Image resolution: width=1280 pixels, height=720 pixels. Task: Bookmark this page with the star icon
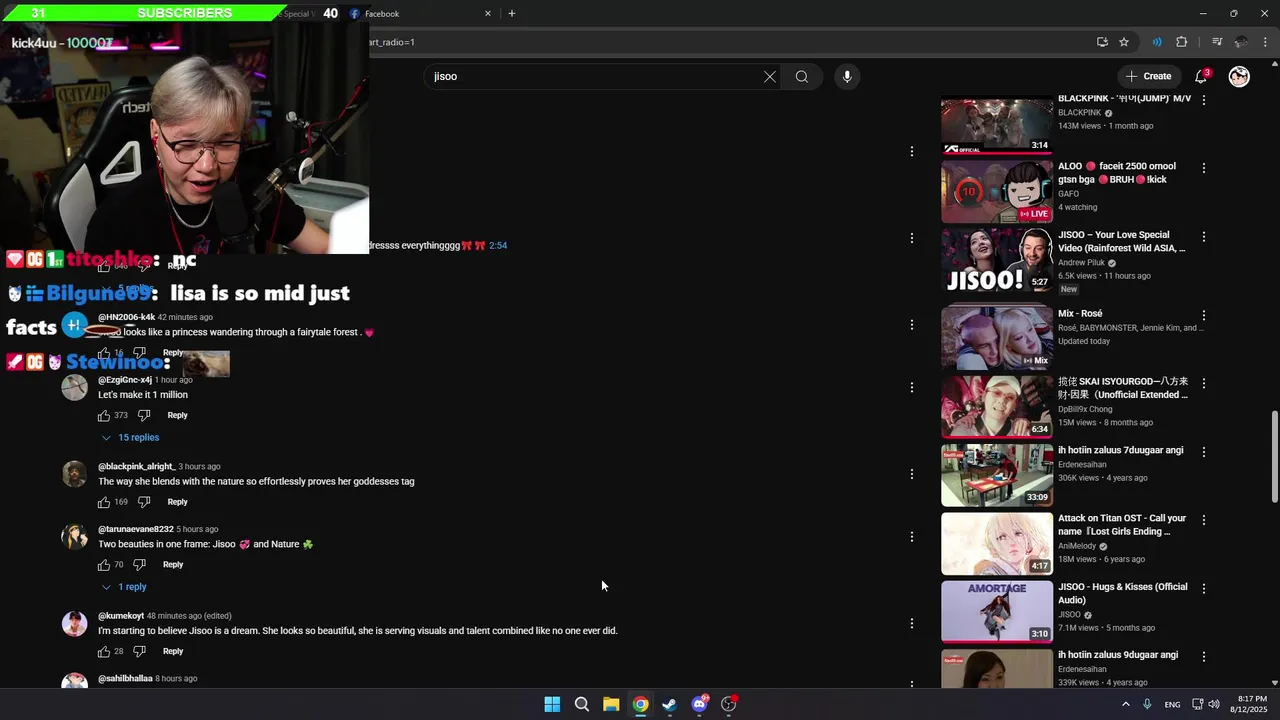[x=1124, y=42]
